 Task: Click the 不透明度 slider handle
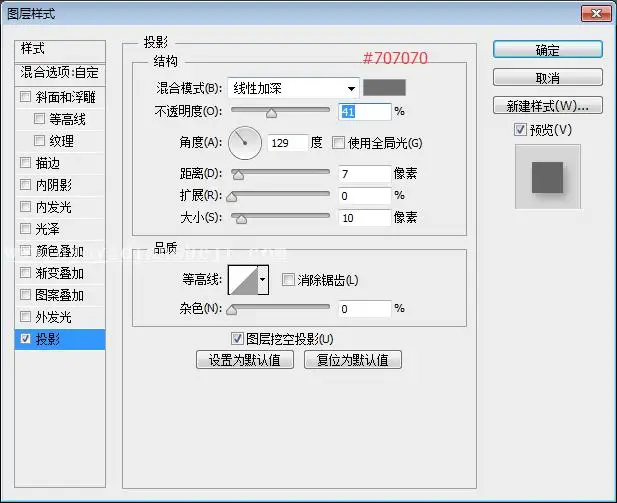pyautogui.click(x=272, y=113)
